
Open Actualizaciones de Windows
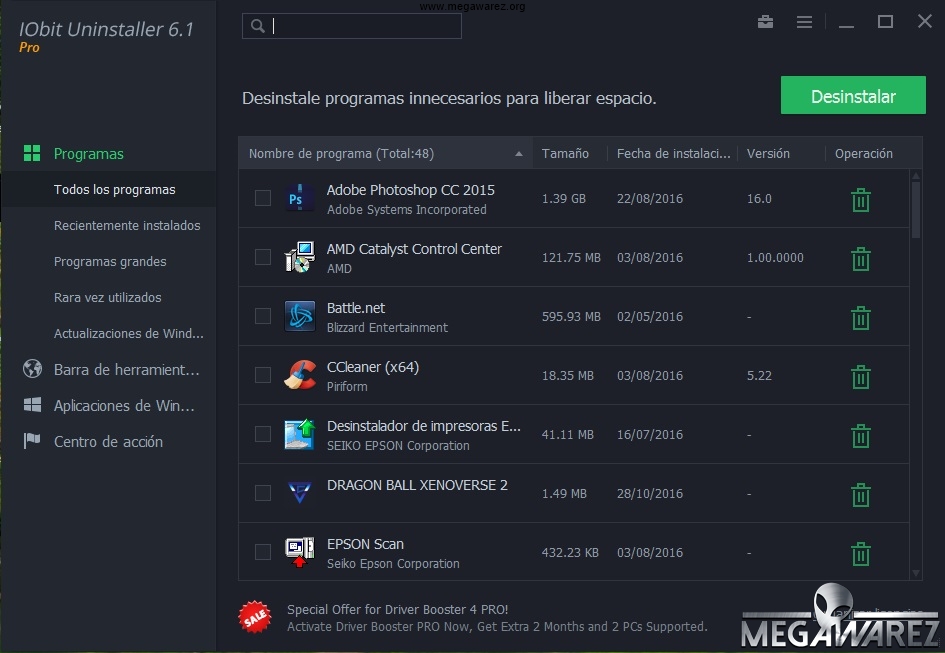[129, 333]
